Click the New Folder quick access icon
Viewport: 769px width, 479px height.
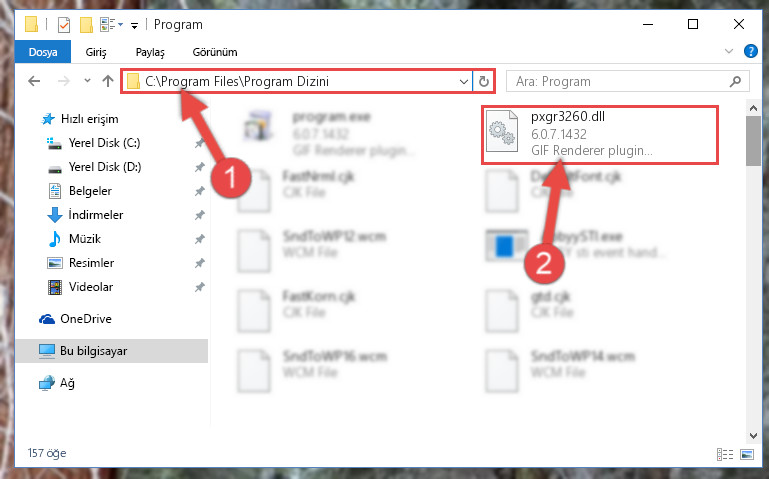(86, 25)
